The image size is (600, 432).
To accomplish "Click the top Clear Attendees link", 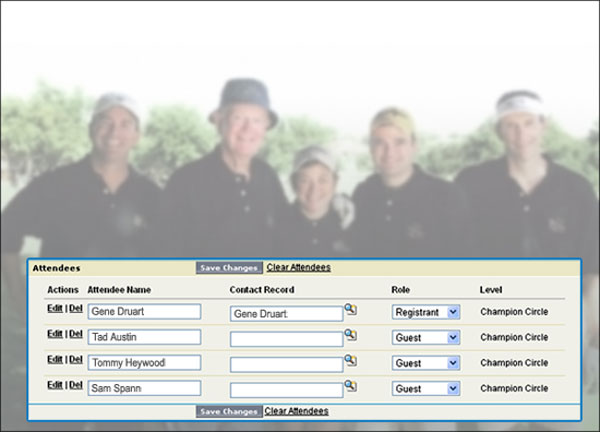I will click(x=298, y=267).
